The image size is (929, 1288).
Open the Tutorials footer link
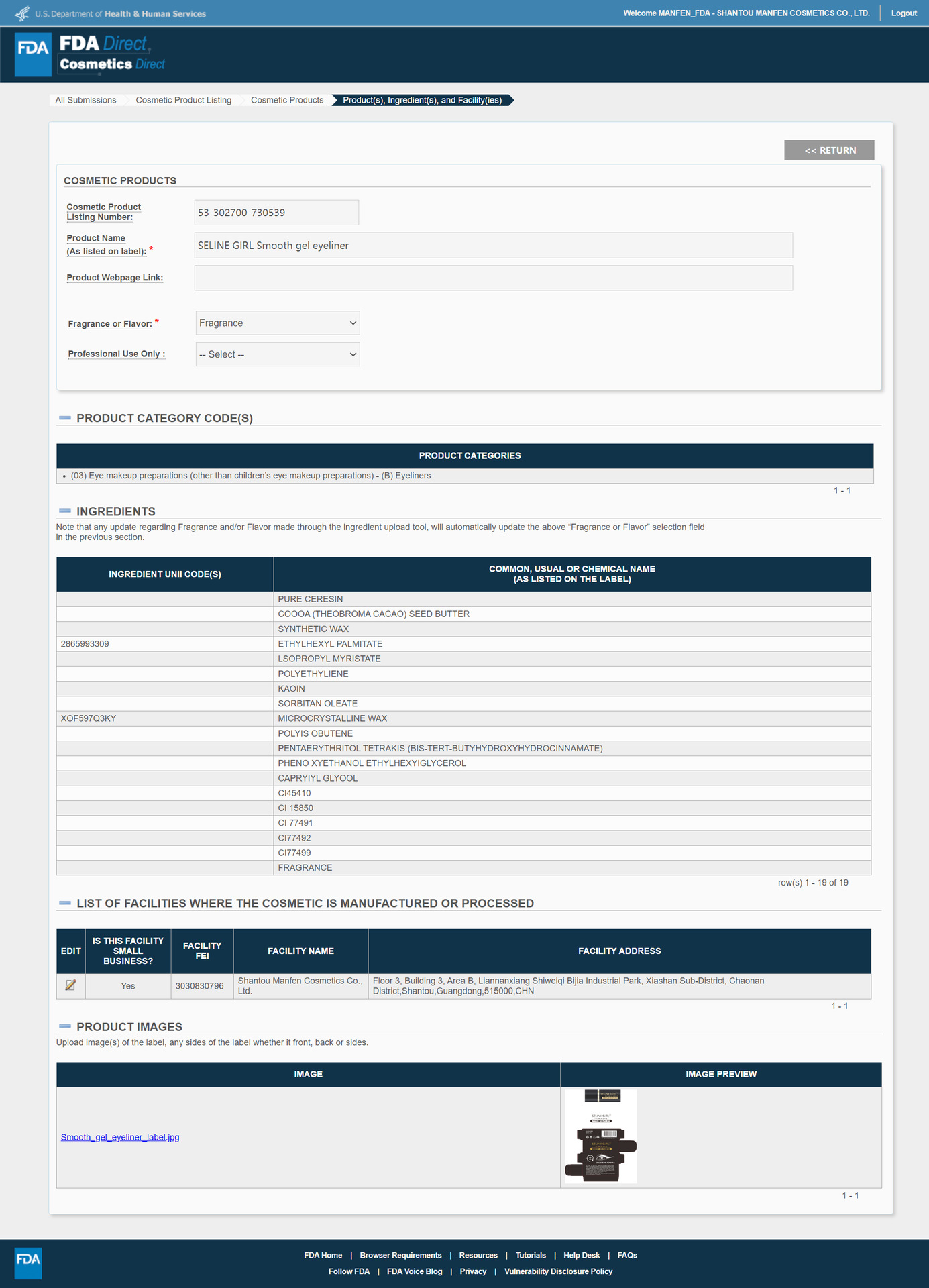coord(531,1255)
